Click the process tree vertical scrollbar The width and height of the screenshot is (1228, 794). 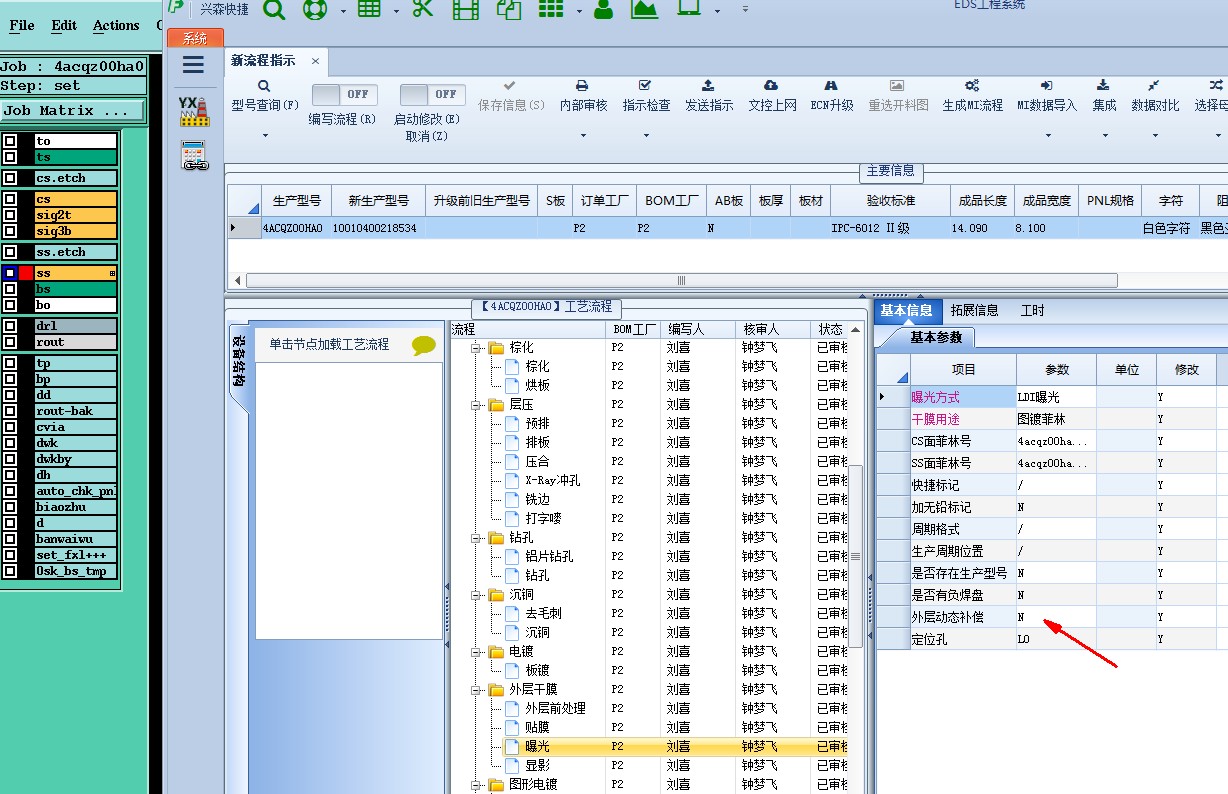(855, 555)
